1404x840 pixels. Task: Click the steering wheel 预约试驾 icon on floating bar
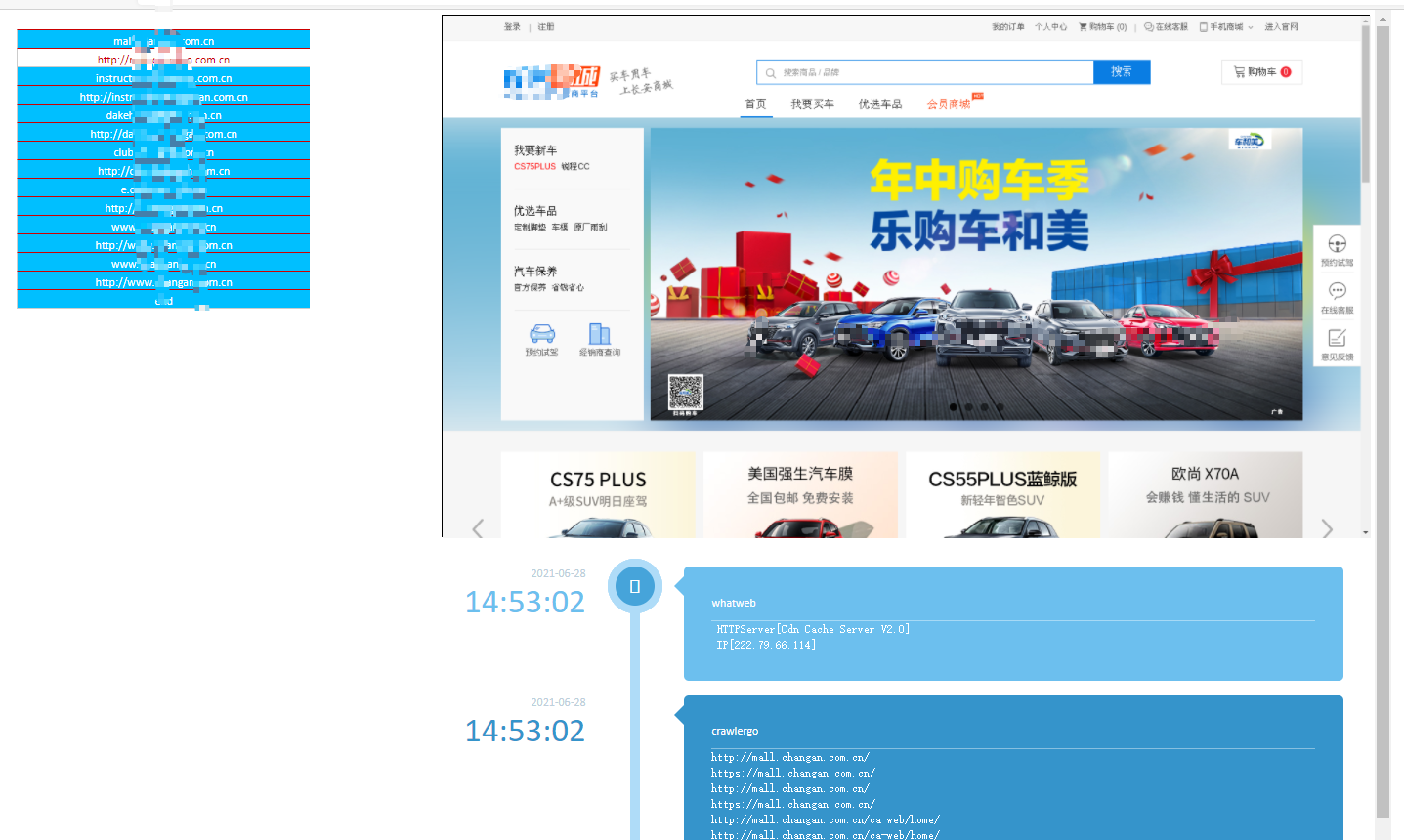click(x=1337, y=244)
